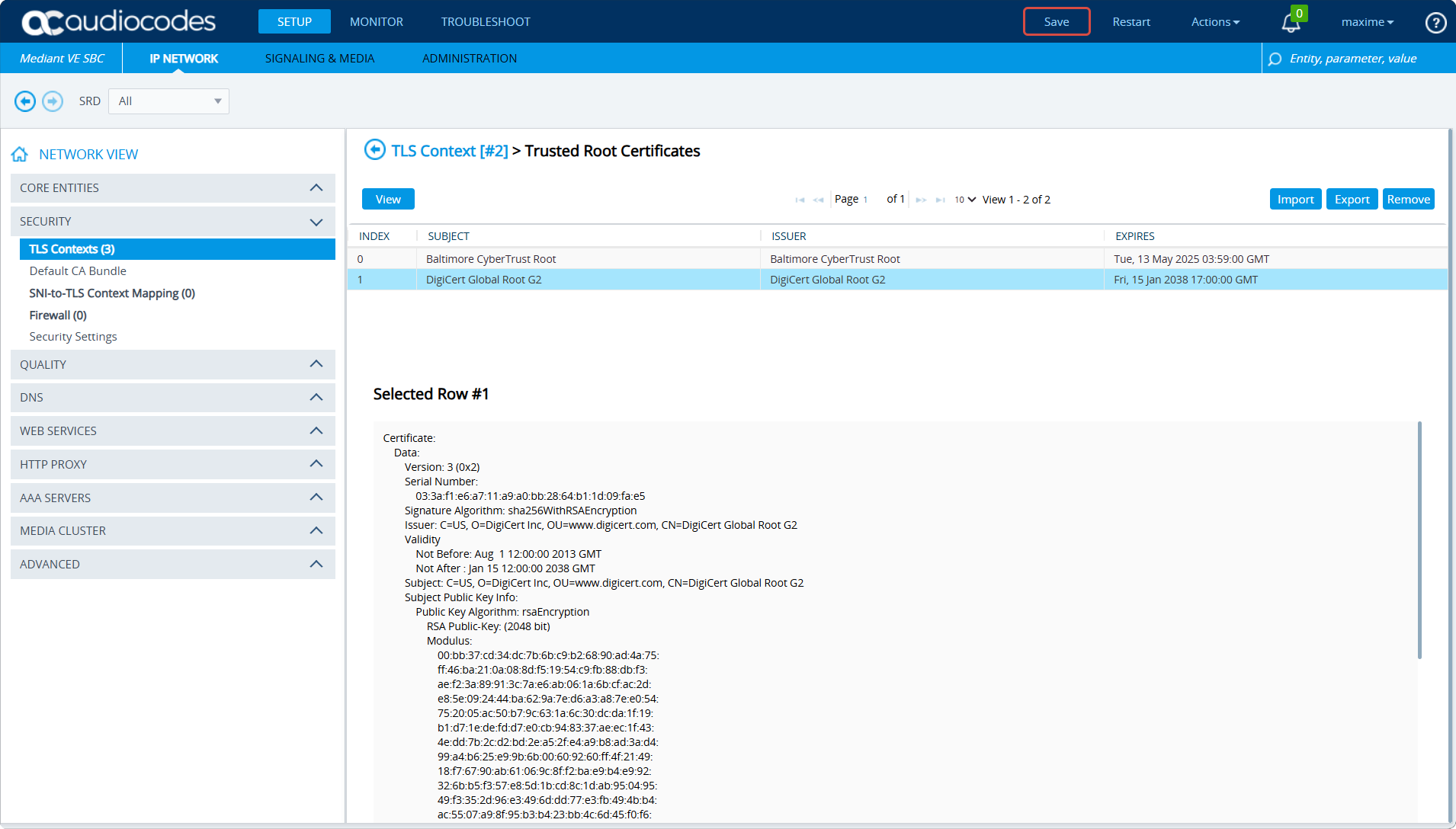This screenshot has height=829, width=1456.
Task: Click the navigate back arrow icon
Action: click(25, 101)
